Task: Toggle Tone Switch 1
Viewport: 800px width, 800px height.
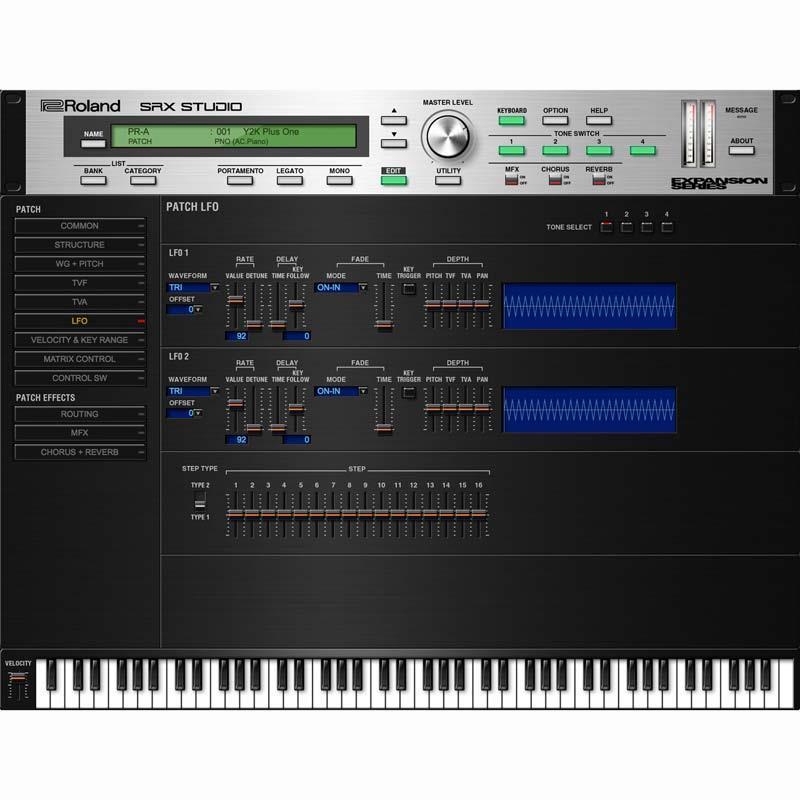Action: [x=511, y=151]
